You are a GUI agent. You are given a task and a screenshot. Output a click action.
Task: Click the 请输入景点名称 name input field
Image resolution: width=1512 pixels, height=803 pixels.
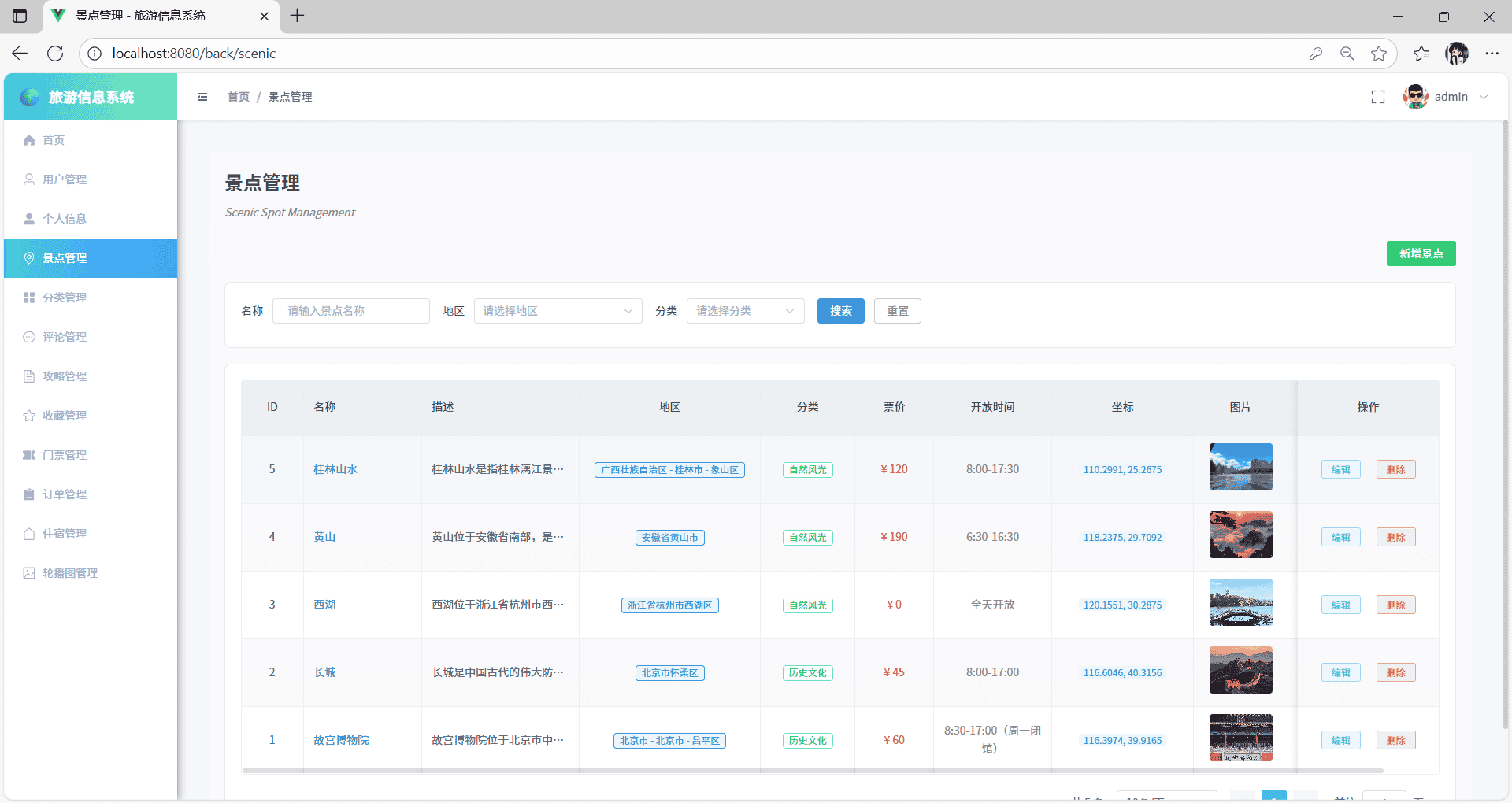(351, 311)
